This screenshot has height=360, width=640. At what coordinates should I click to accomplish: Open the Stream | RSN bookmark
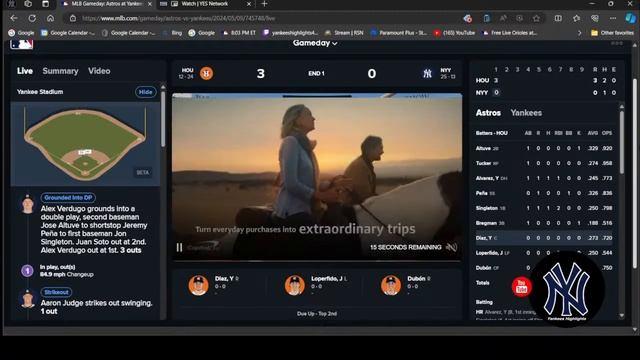coord(344,33)
